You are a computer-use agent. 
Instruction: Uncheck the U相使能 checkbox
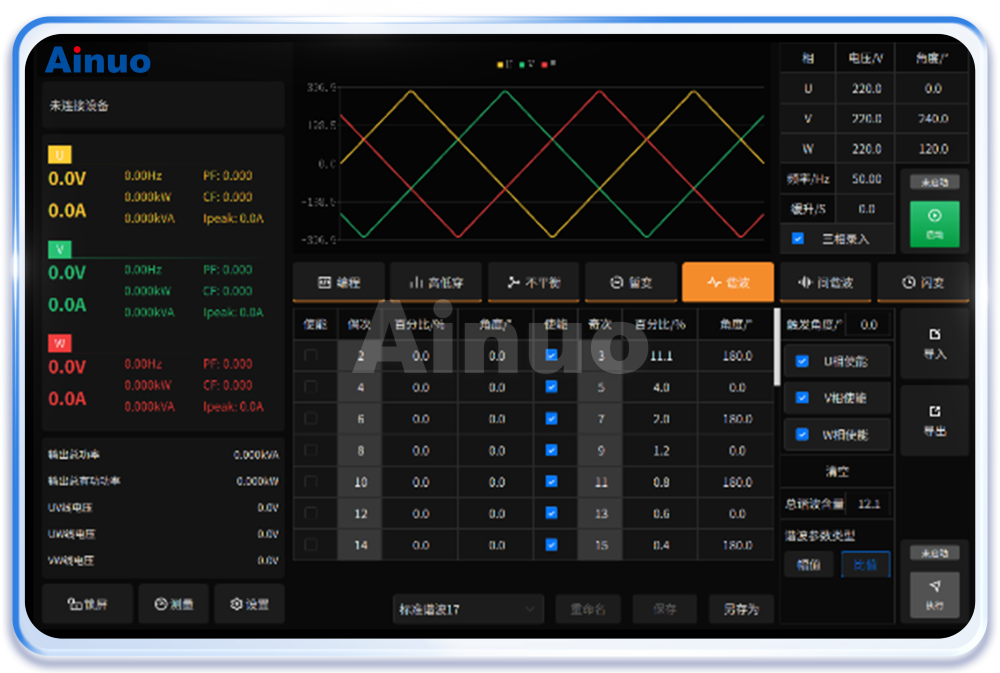coord(802,361)
